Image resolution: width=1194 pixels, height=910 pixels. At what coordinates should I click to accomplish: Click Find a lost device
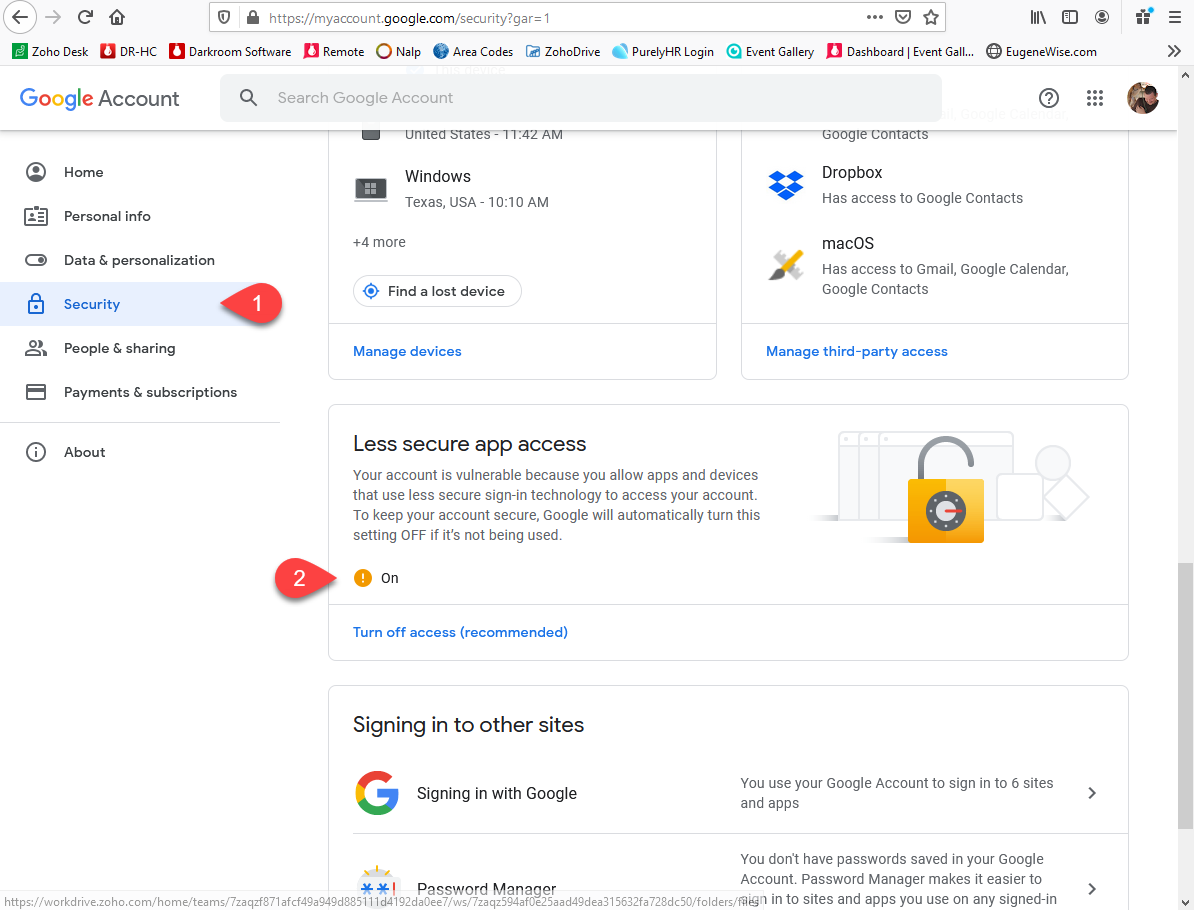437,291
